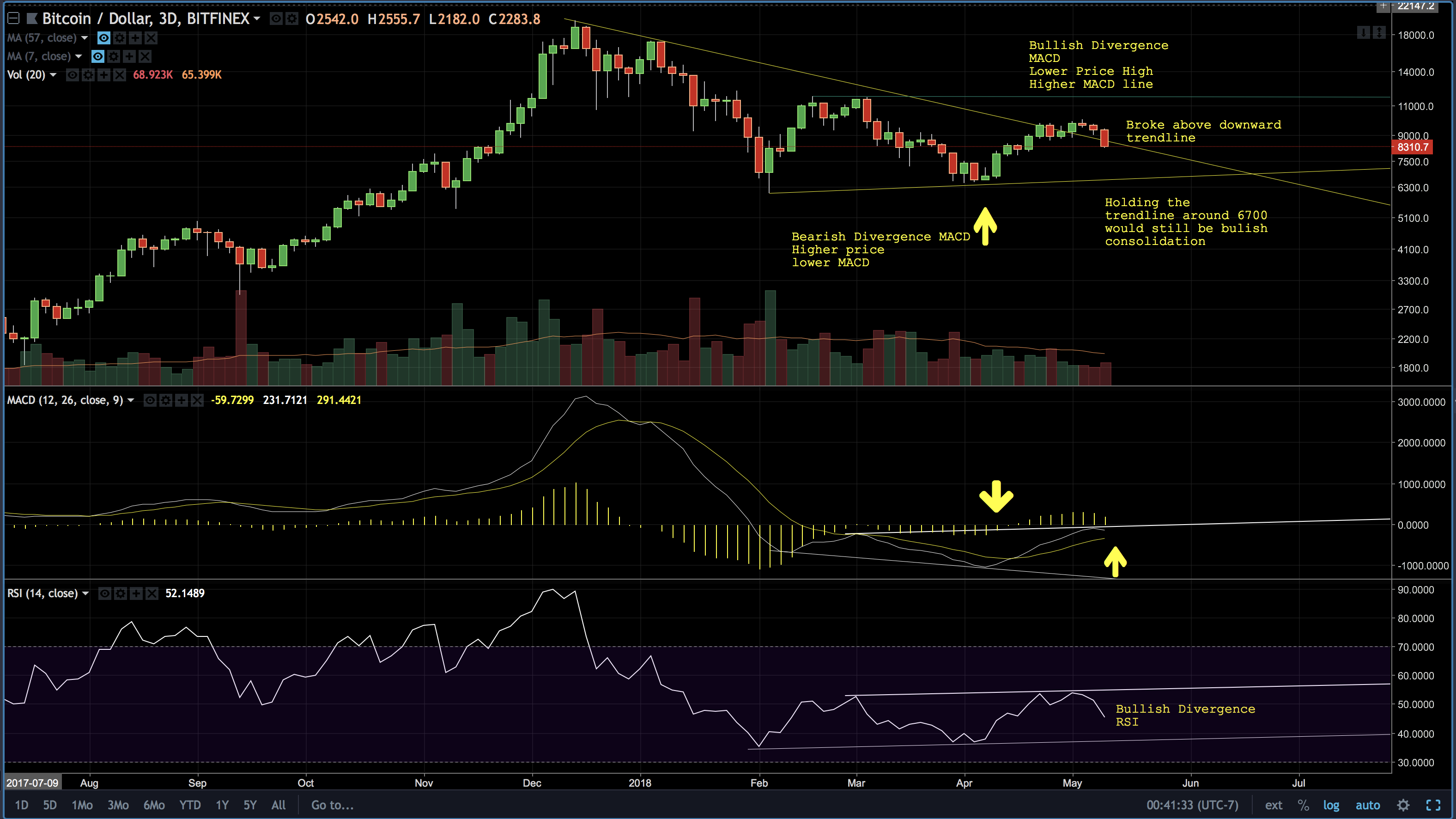The height and width of the screenshot is (819, 1456).
Task: Open timezone menu at 00:41:33 (UTC-7)
Action: 1192,805
